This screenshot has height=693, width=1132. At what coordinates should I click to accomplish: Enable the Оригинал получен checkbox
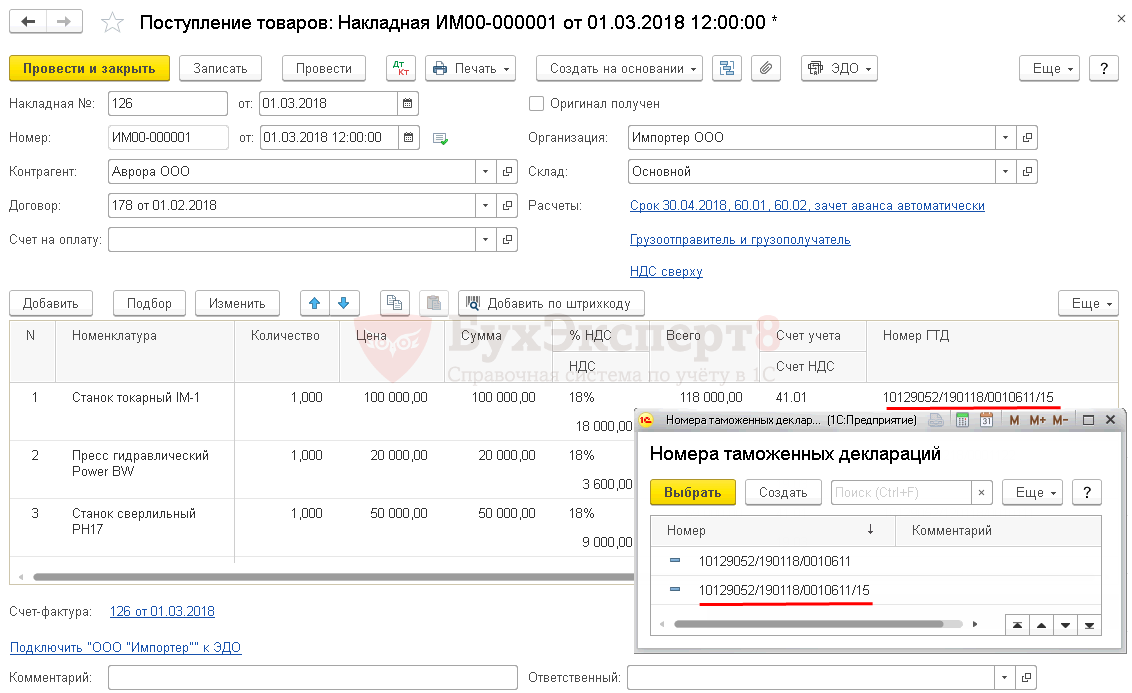click(537, 104)
